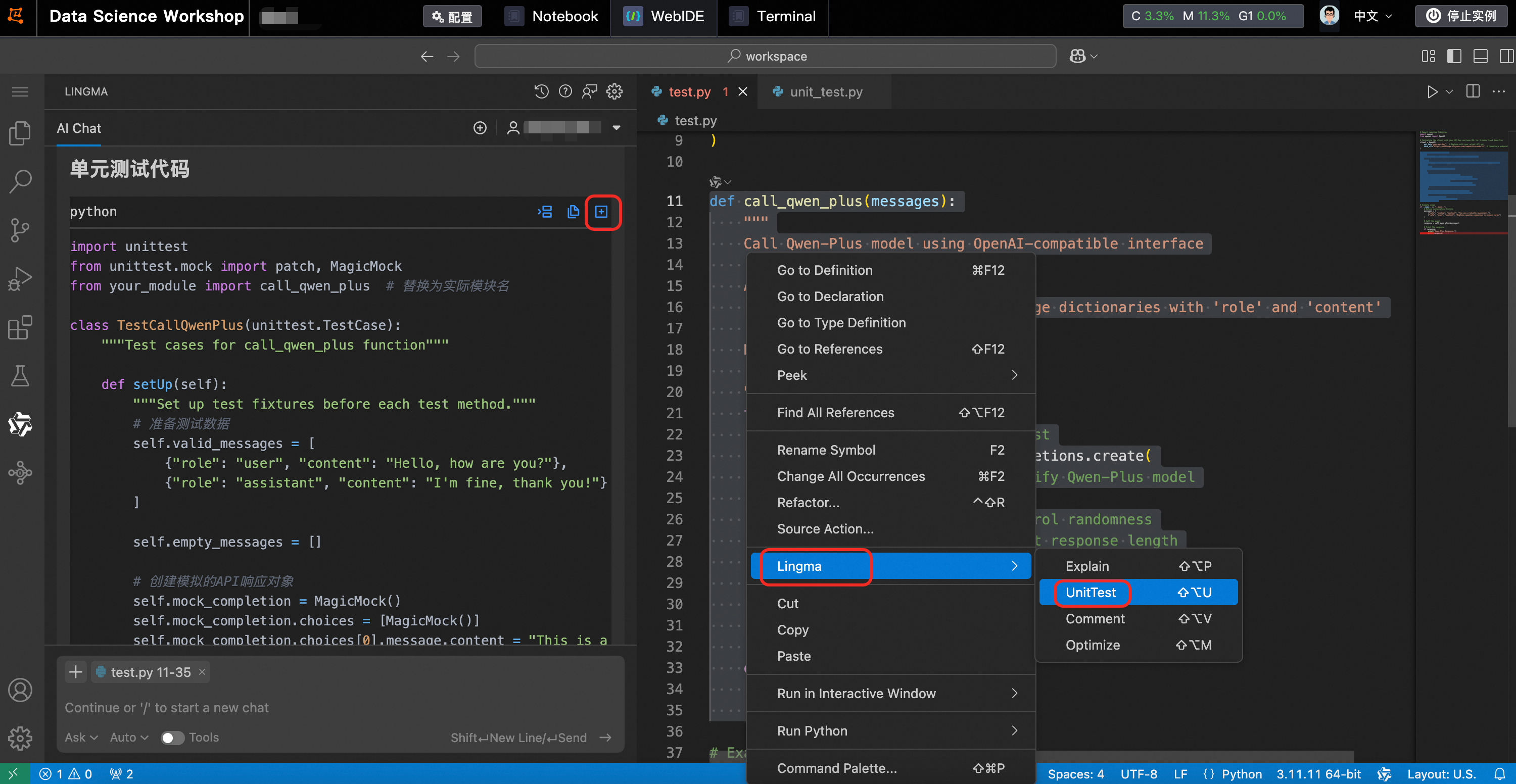1516x784 pixels.
Task: Toggle the Tools switch
Action: [172, 738]
